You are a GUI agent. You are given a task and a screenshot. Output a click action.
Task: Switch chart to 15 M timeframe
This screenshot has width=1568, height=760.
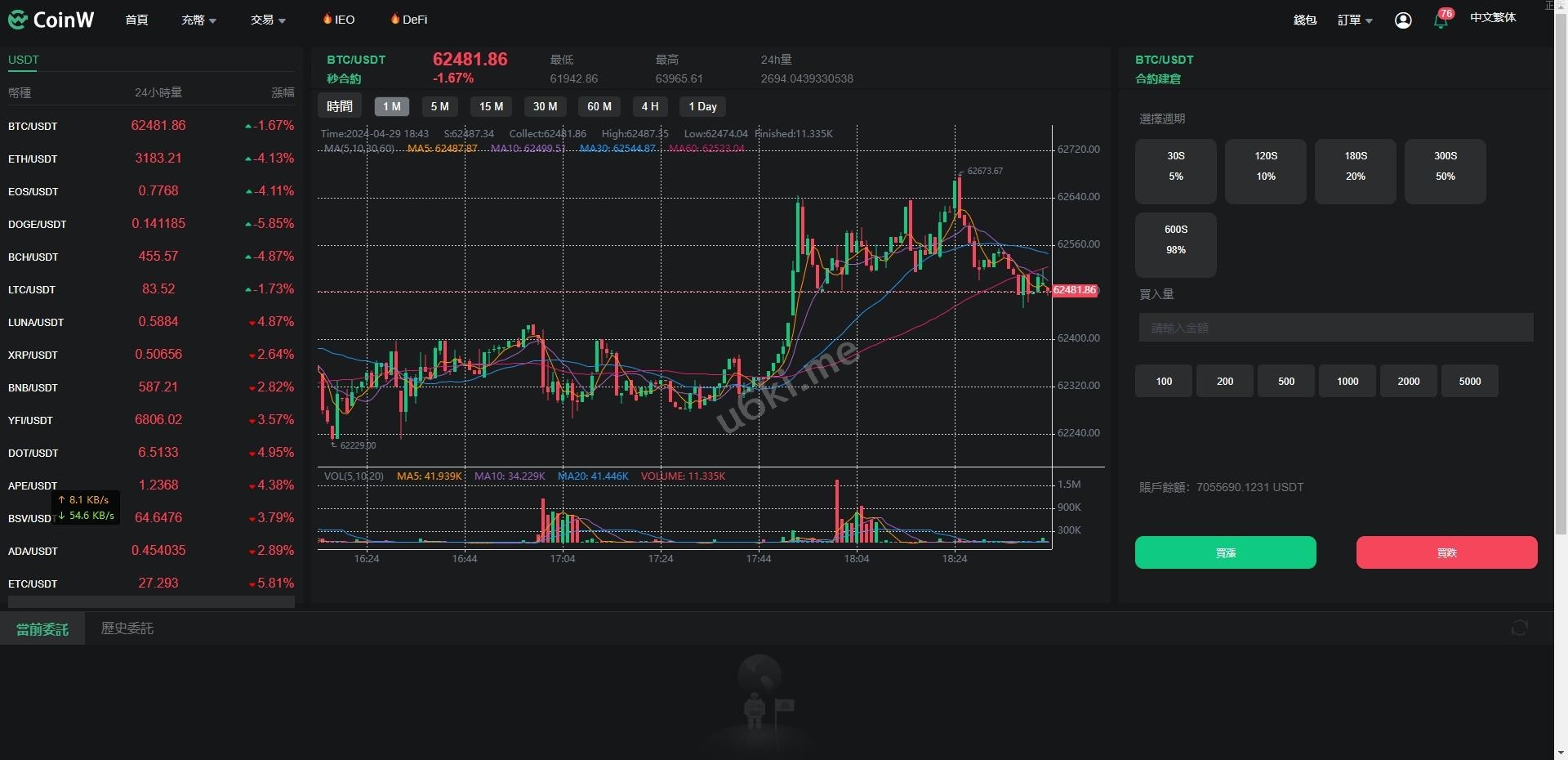tap(491, 107)
